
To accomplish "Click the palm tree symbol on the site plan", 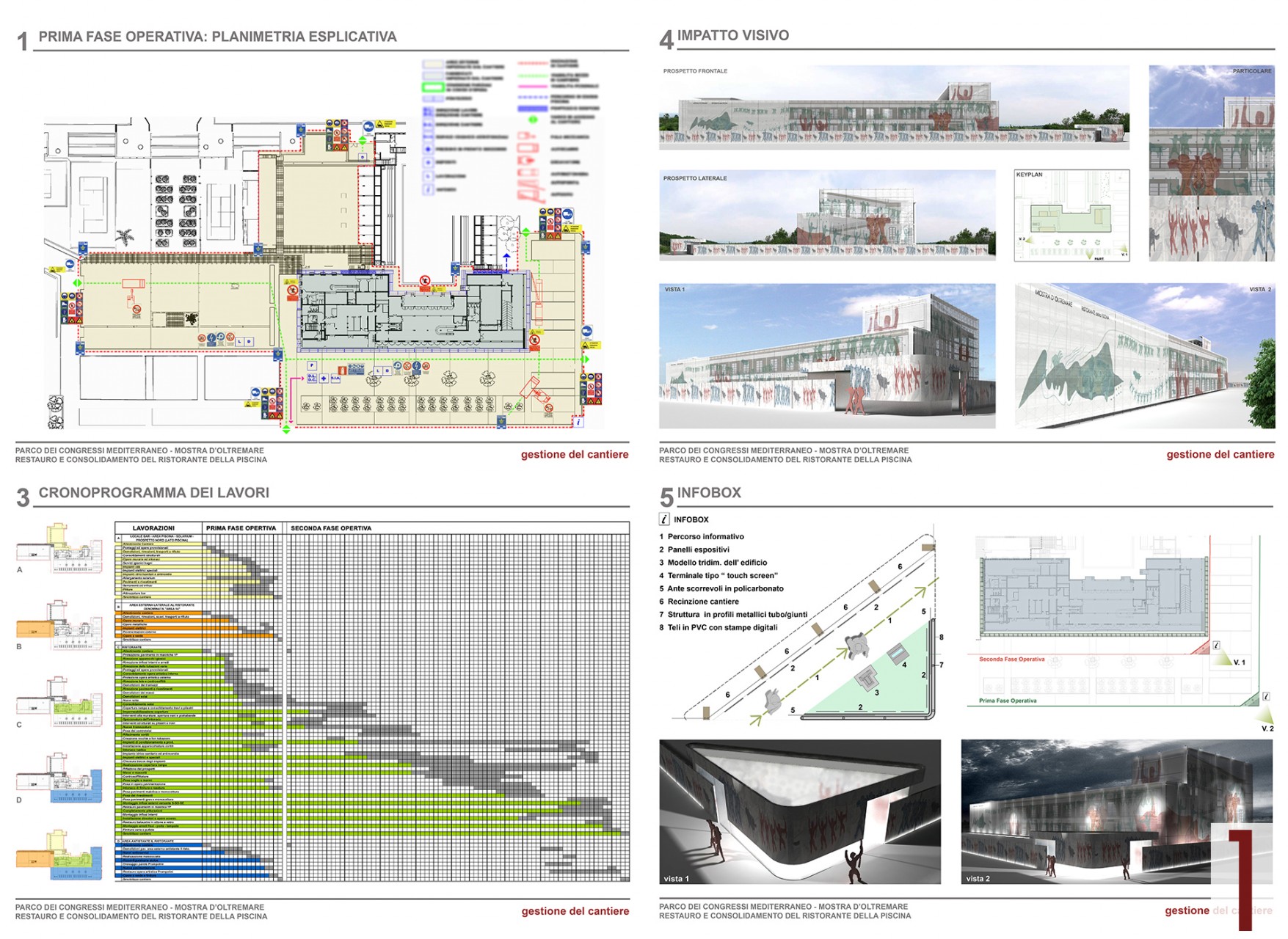I will 125,238.
